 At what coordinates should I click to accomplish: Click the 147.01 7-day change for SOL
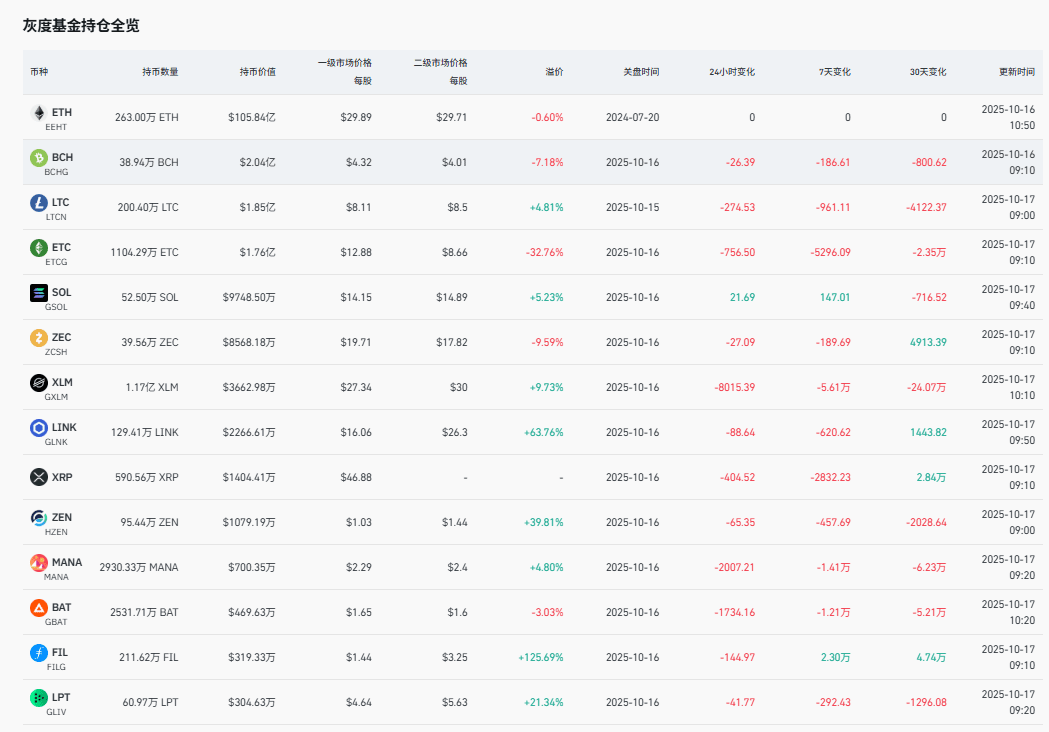[835, 297]
